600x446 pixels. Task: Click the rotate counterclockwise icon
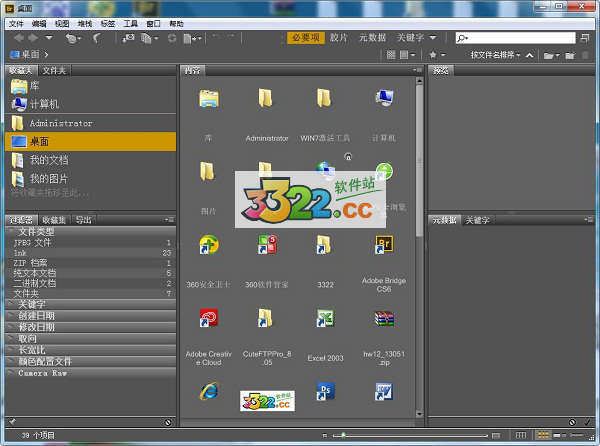(x=216, y=38)
